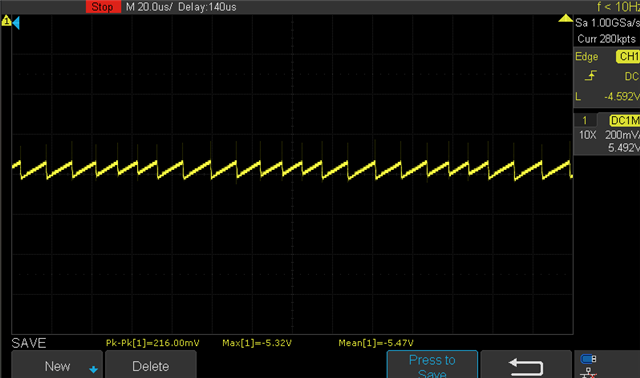The height and width of the screenshot is (378, 640).
Task: Click the Press to Save button
Action: click(432, 365)
